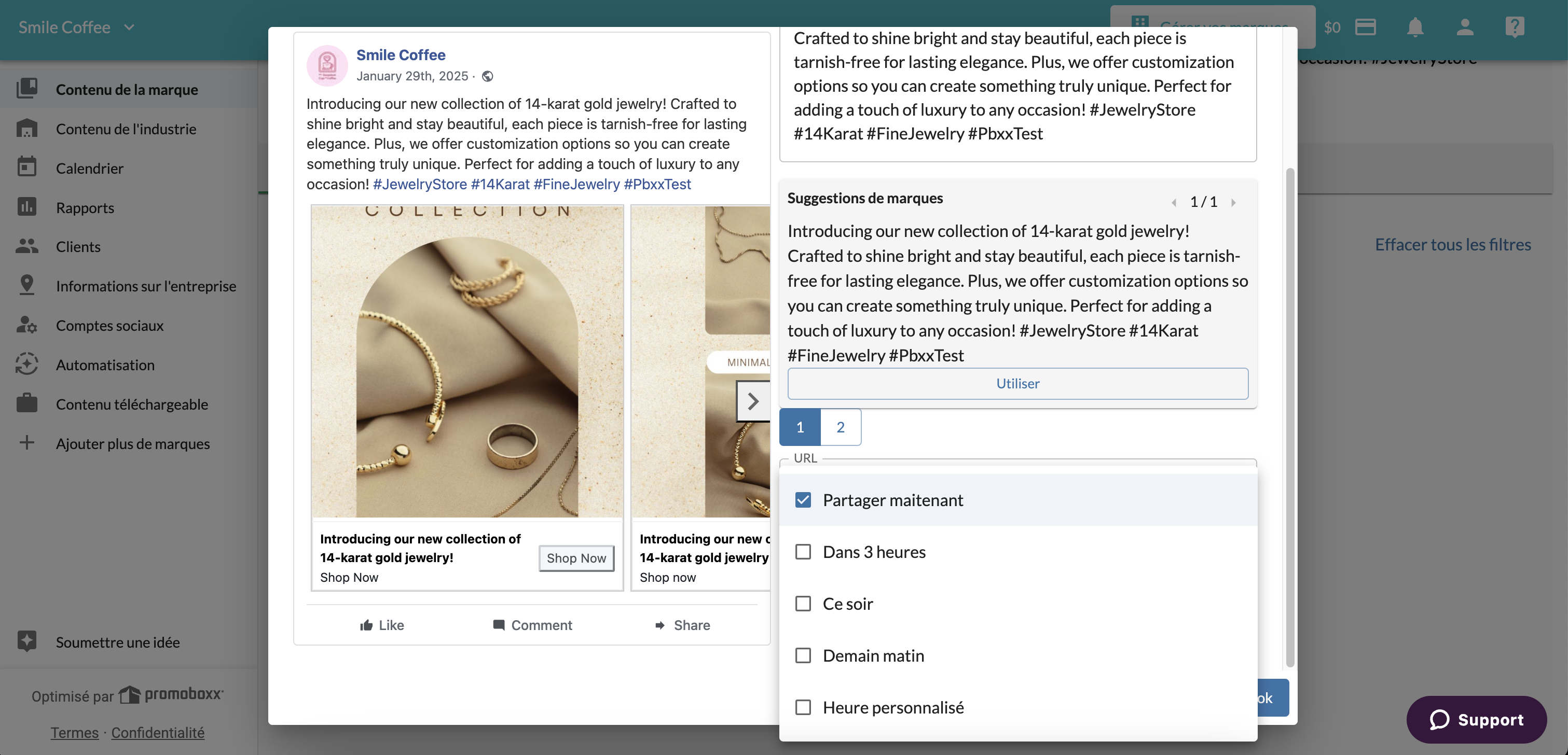Click the #JewelryStore hashtag
Image resolution: width=1568 pixels, height=755 pixels.
coord(419,184)
